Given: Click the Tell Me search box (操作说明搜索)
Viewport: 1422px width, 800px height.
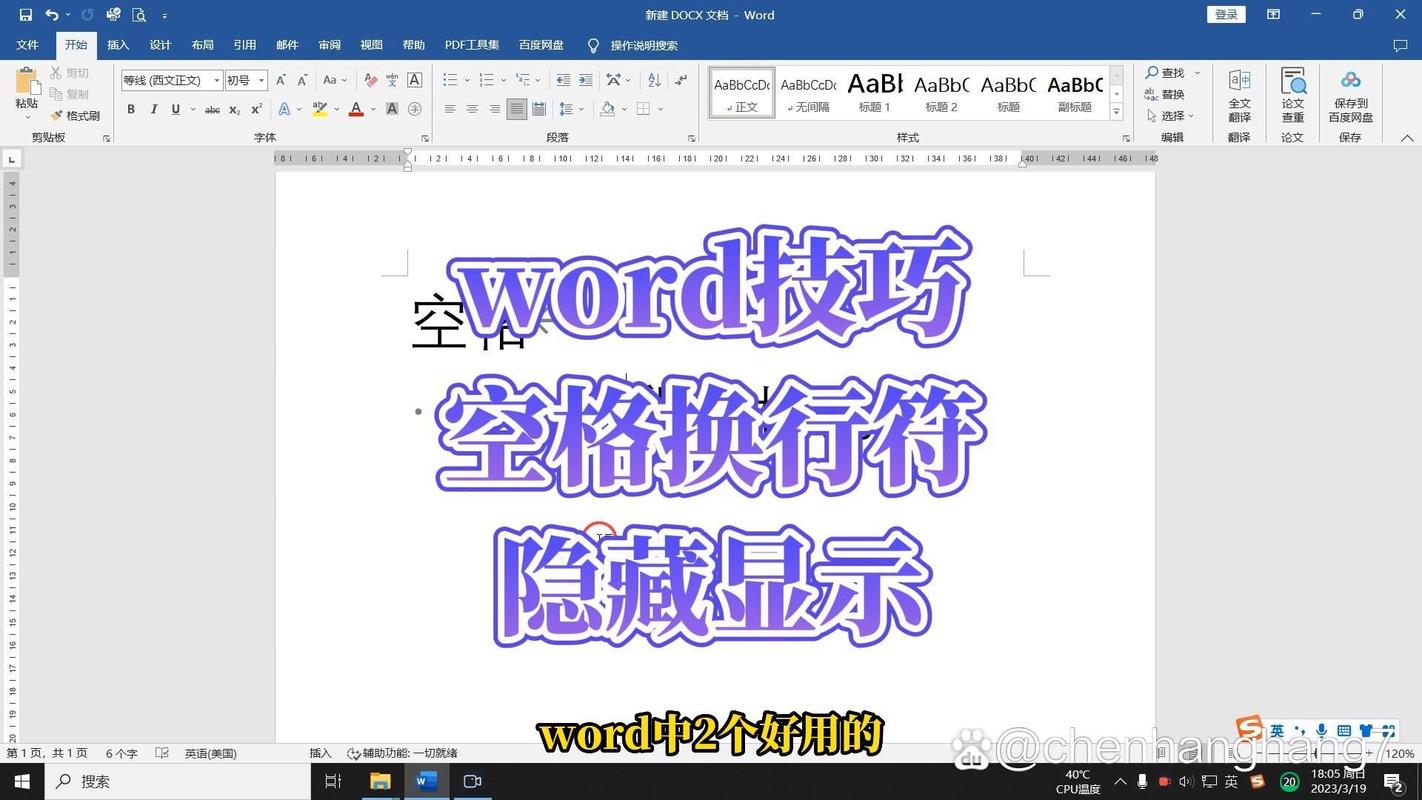Looking at the screenshot, I should [x=633, y=45].
